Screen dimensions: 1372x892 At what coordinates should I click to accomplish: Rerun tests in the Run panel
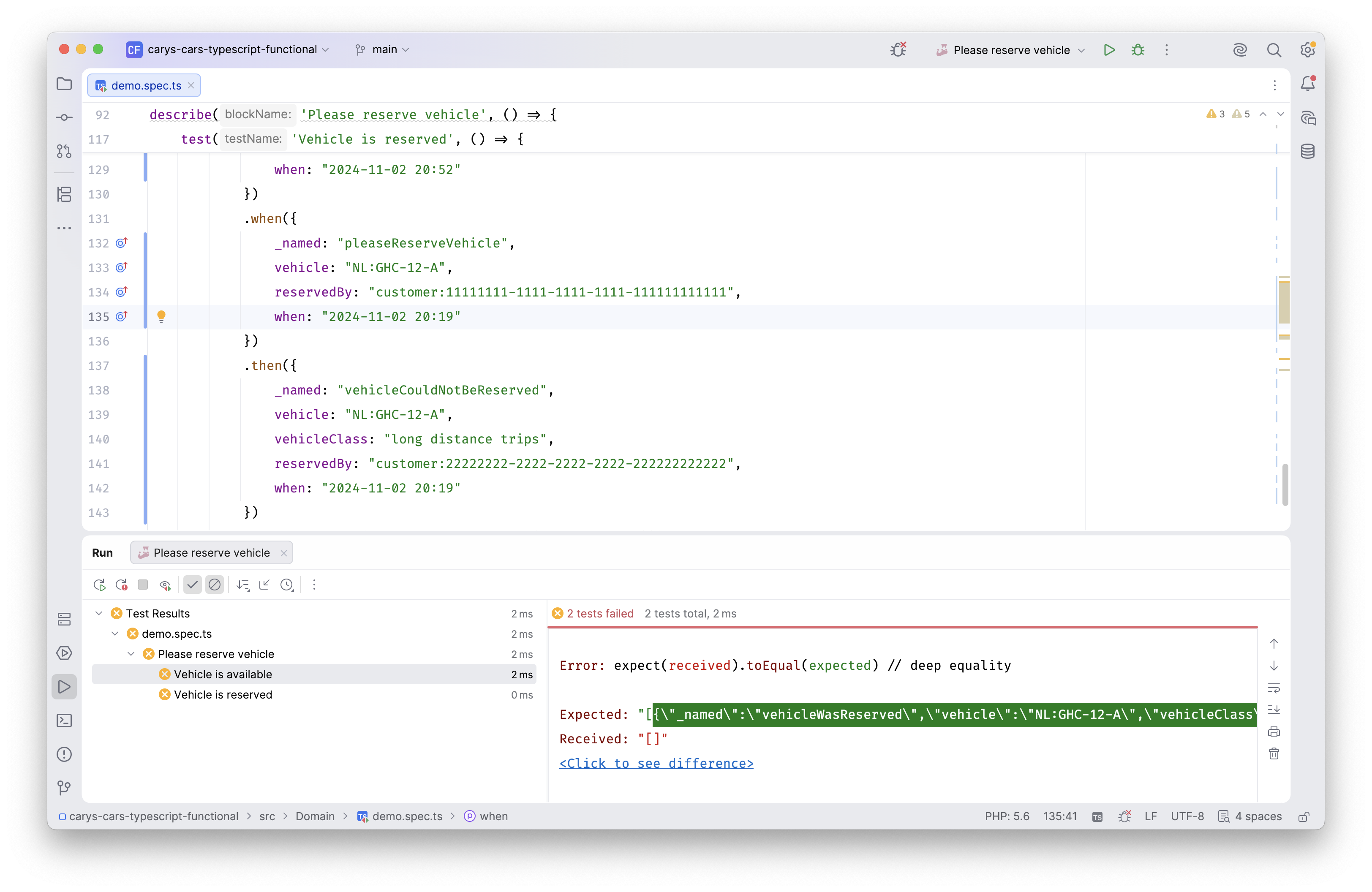tap(99, 585)
